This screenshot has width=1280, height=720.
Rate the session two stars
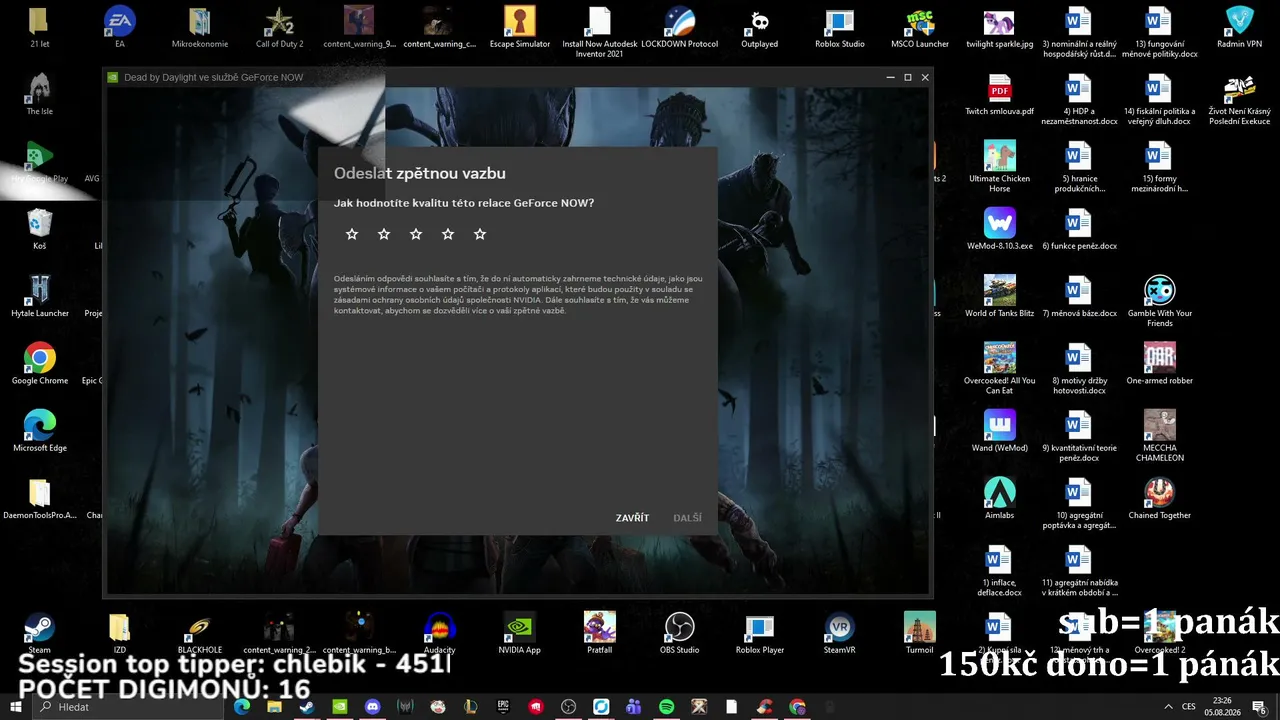click(x=384, y=234)
